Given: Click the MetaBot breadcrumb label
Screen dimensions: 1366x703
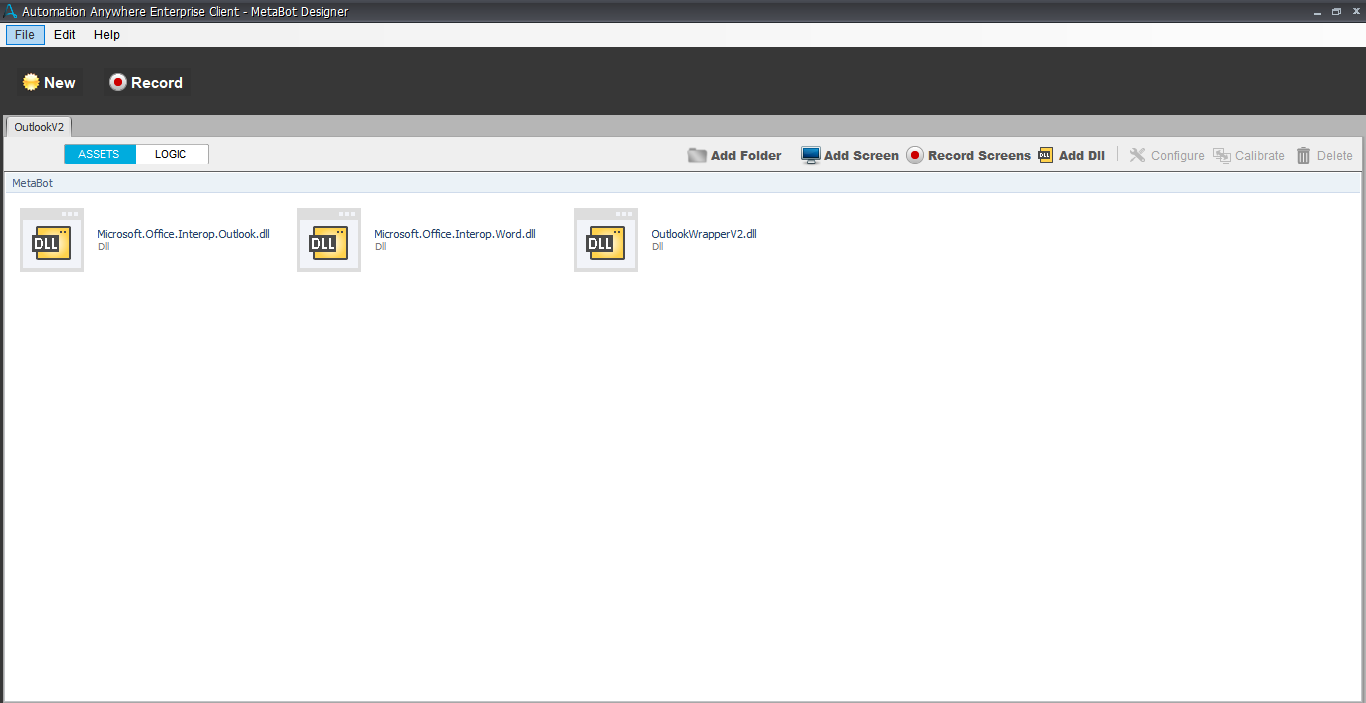Looking at the screenshot, I should click(32, 183).
